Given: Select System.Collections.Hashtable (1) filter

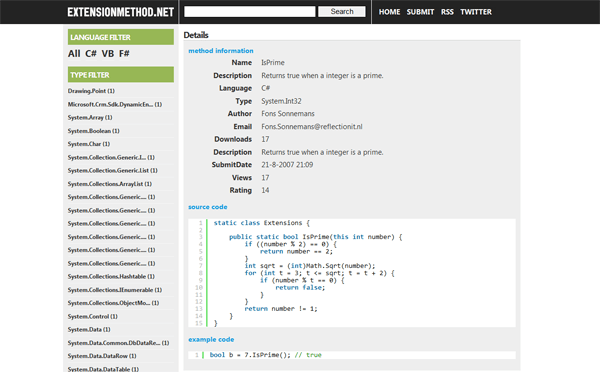Looking at the screenshot, I should coord(111,276).
